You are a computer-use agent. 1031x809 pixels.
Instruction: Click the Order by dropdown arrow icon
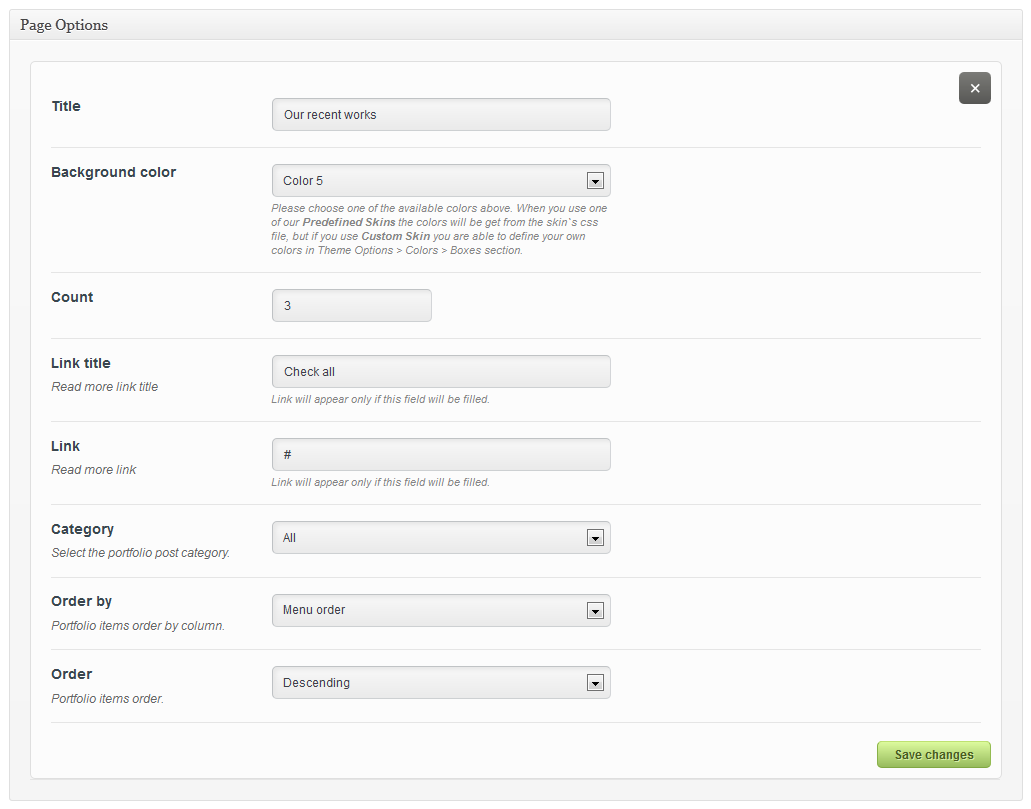point(595,610)
